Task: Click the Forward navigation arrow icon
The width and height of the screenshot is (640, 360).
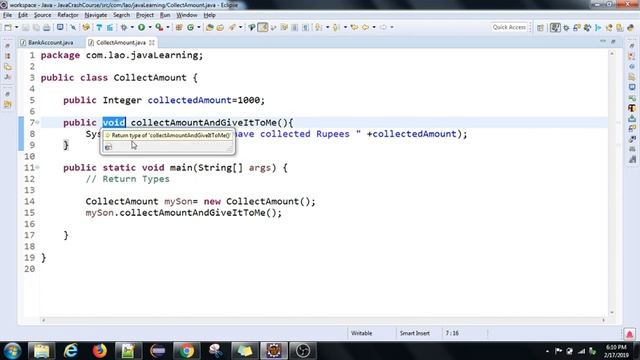Action: click(x=383, y=27)
